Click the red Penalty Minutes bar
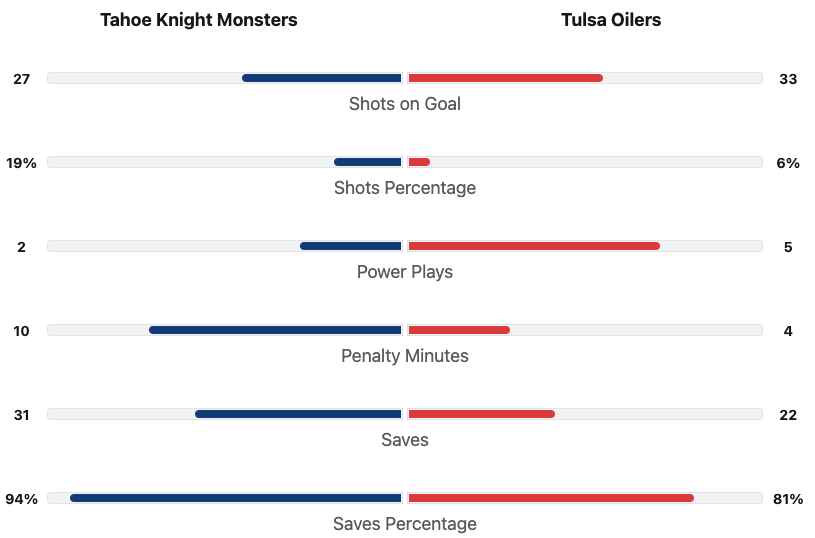Screen dimensions: 815x538 (459, 330)
